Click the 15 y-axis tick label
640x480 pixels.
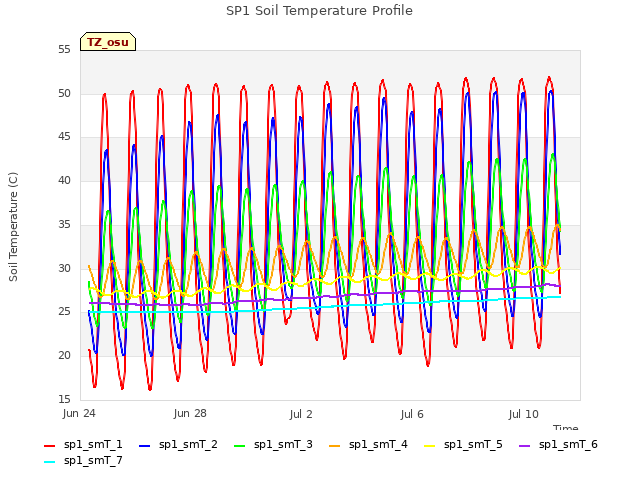pos(64,399)
